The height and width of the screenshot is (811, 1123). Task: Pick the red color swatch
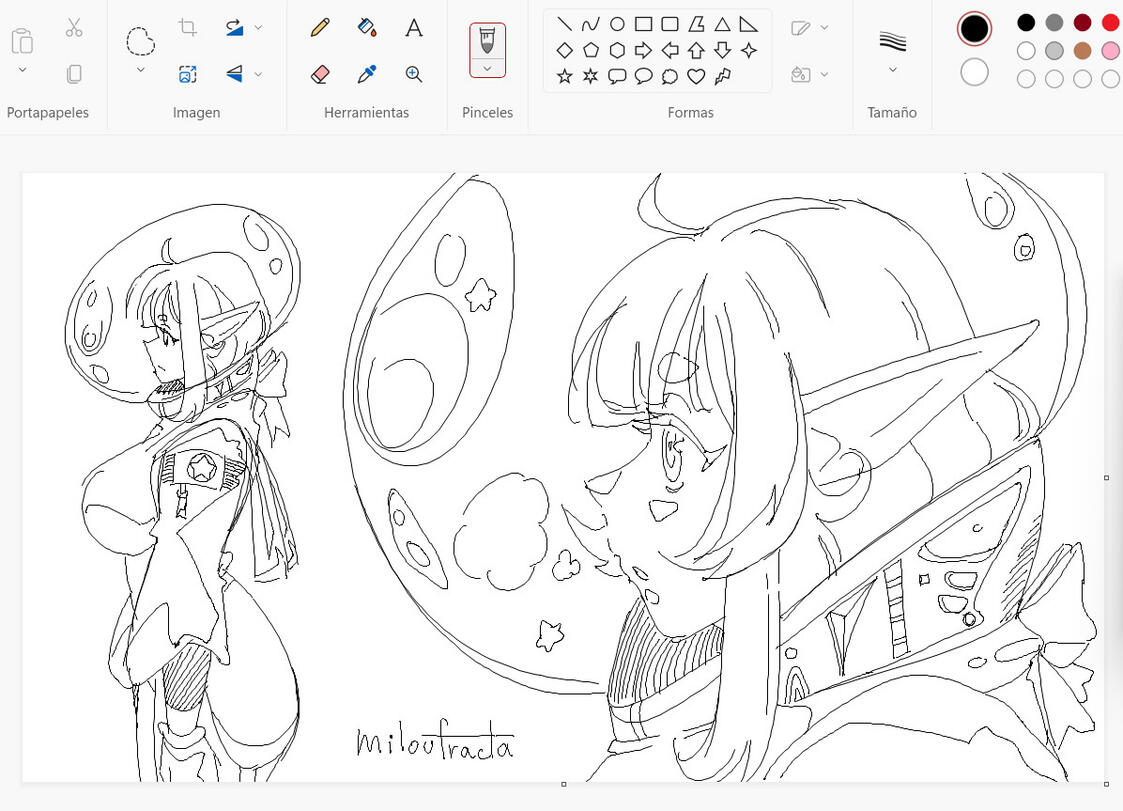point(1110,23)
